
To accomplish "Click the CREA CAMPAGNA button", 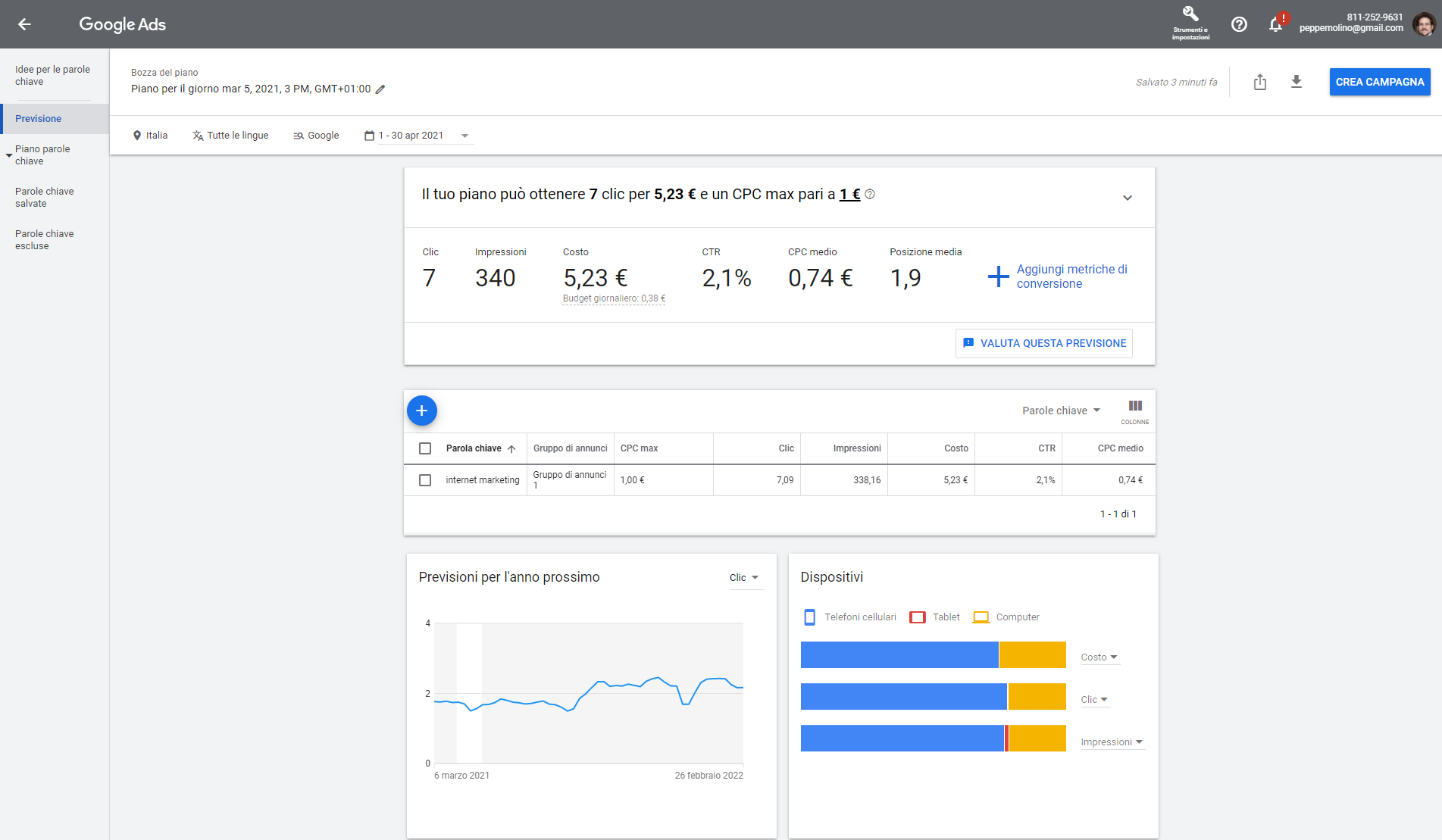I will pos(1379,81).
